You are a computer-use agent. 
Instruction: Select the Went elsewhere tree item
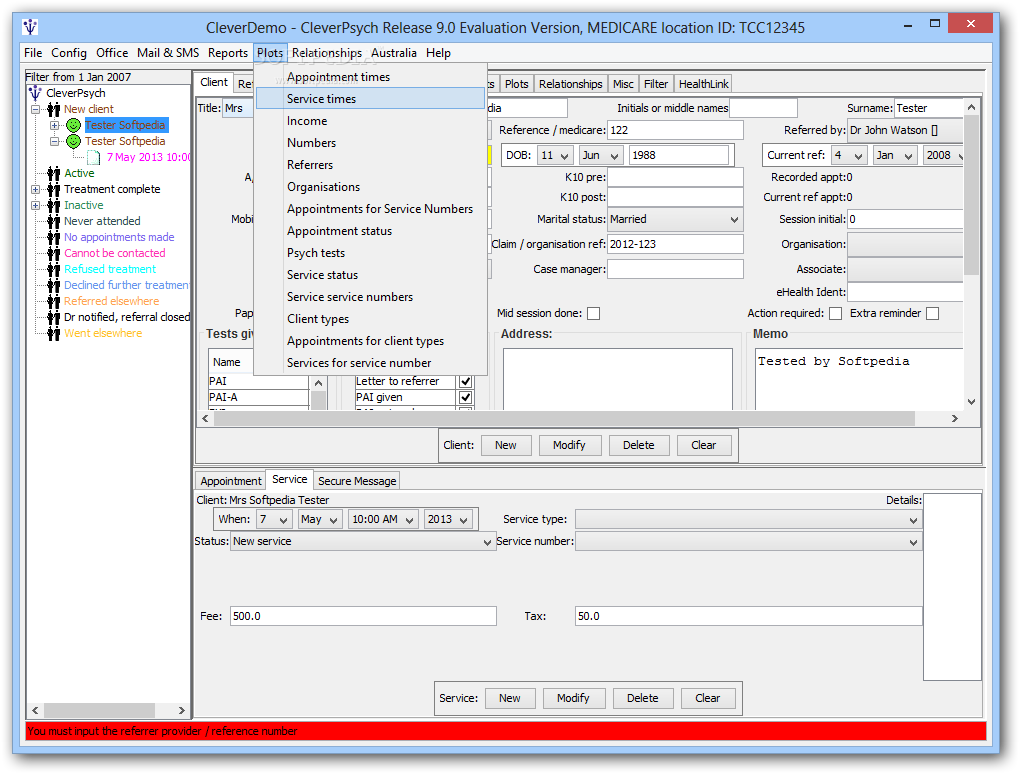click(x=103, y=333)
